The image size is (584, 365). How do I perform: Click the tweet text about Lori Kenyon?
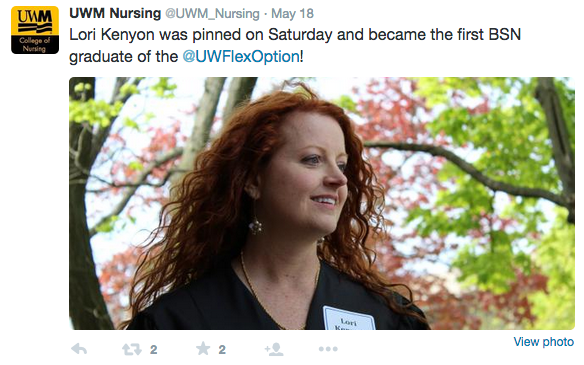coord(295,45)
